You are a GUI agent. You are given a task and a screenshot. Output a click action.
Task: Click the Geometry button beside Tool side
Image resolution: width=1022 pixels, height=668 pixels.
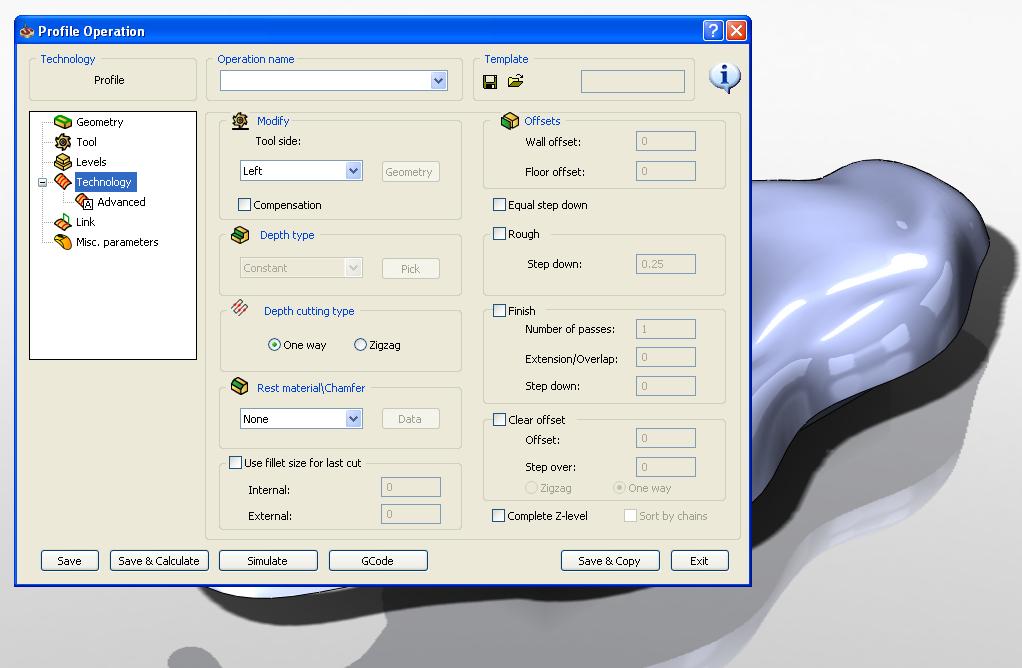(x=411, y=172)
